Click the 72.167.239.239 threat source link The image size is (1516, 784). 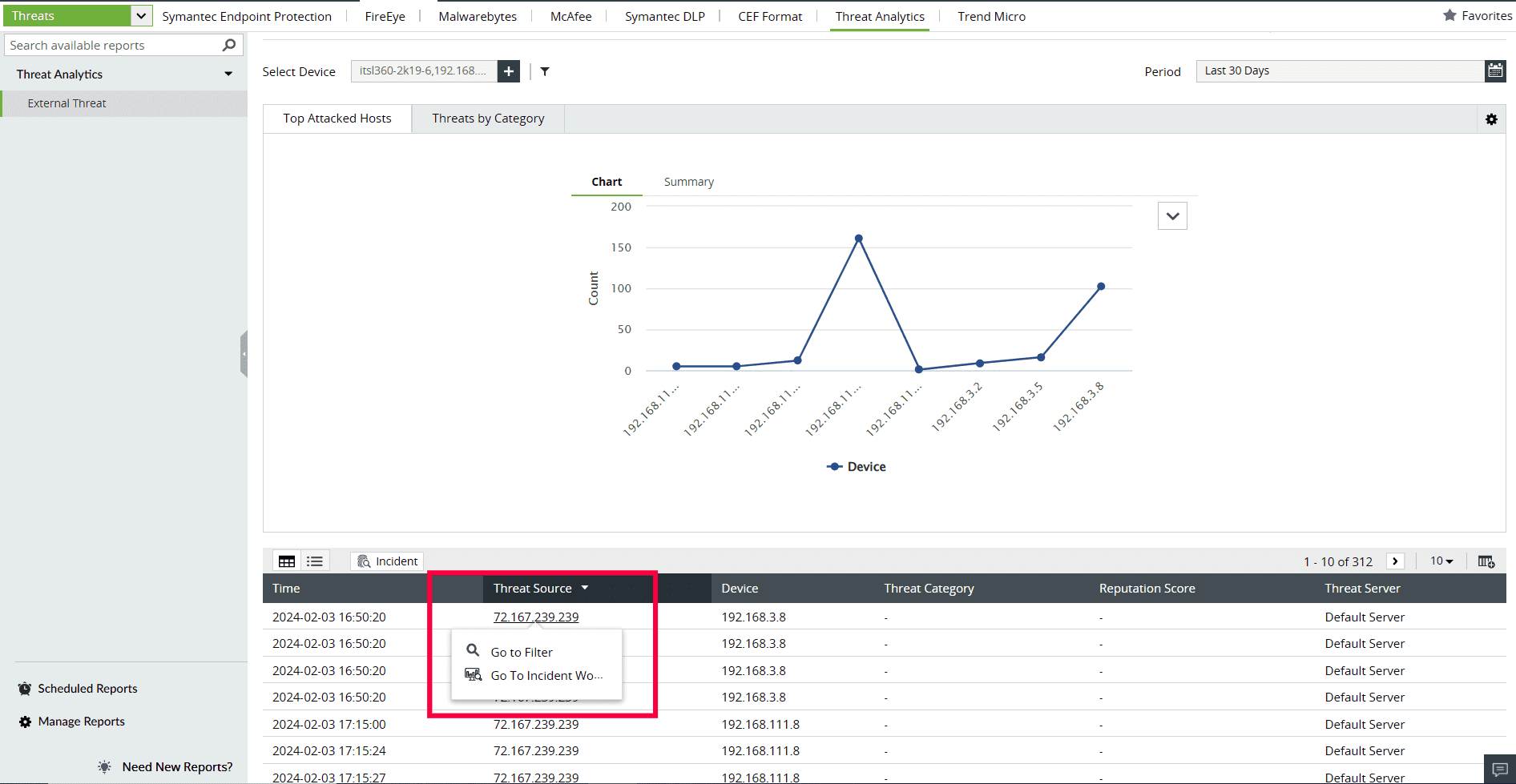pyautogui.click(x=535, y=617)
